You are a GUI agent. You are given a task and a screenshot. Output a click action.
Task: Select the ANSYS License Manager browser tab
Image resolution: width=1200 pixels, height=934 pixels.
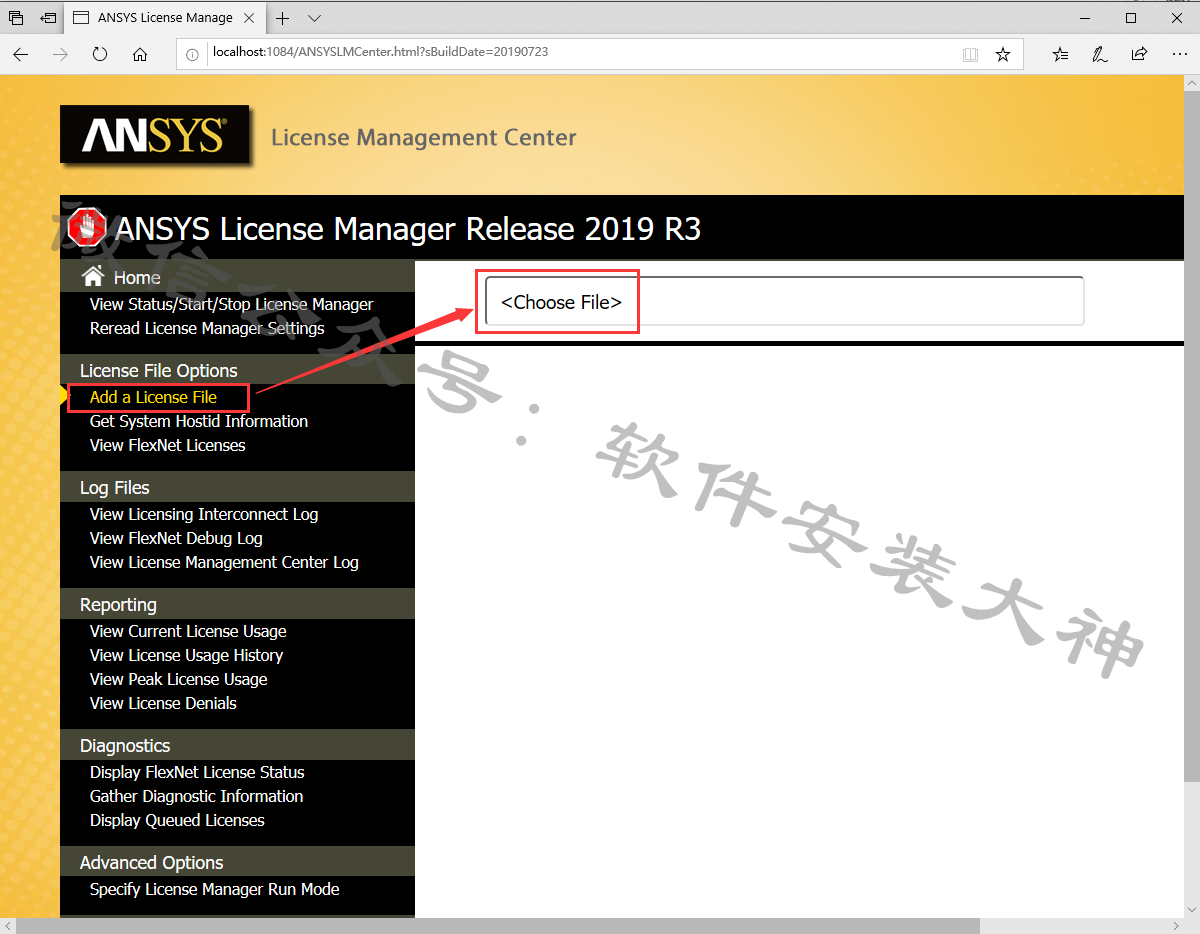click(165, 18)
